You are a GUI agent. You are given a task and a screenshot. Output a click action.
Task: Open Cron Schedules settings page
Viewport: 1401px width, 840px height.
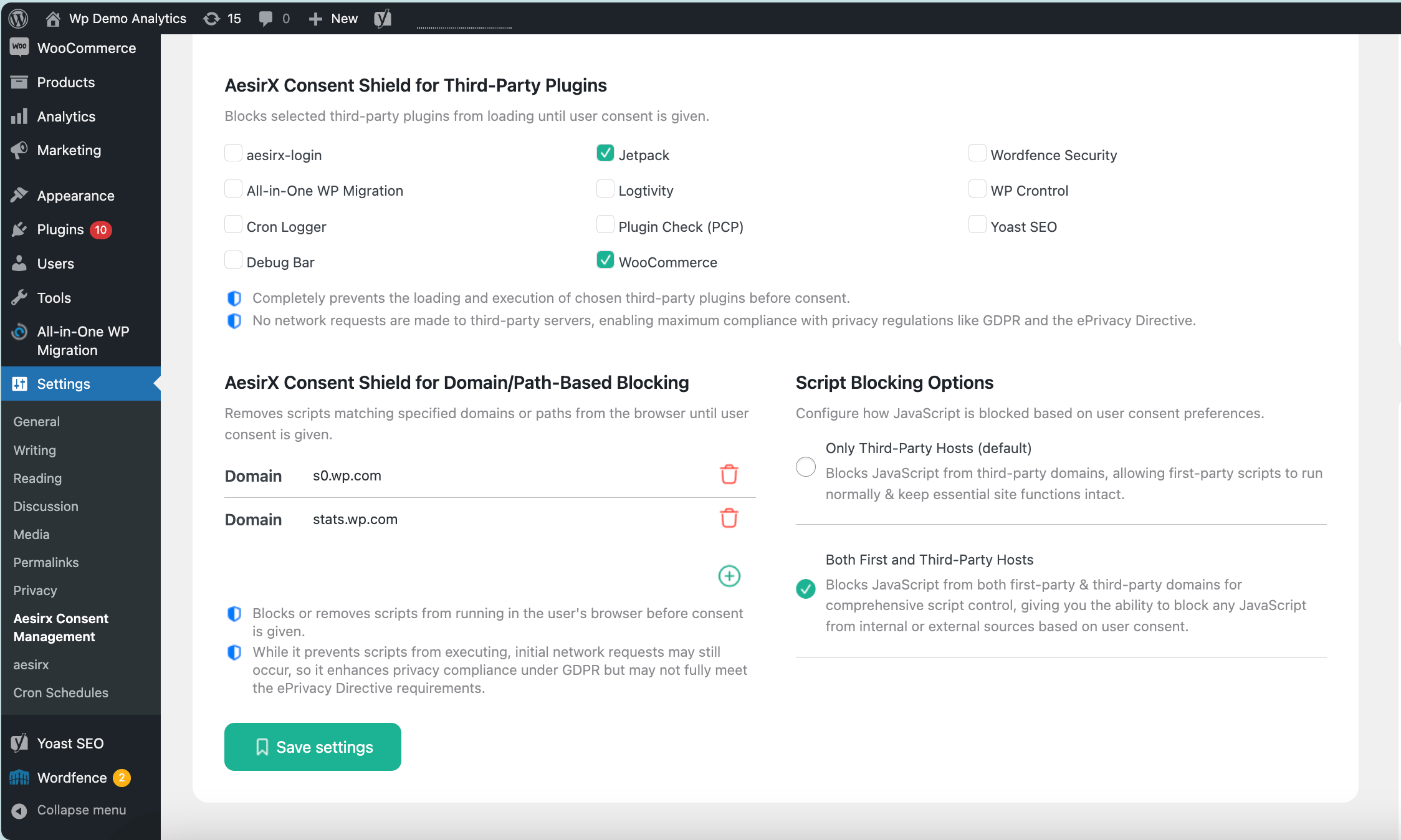60,692
